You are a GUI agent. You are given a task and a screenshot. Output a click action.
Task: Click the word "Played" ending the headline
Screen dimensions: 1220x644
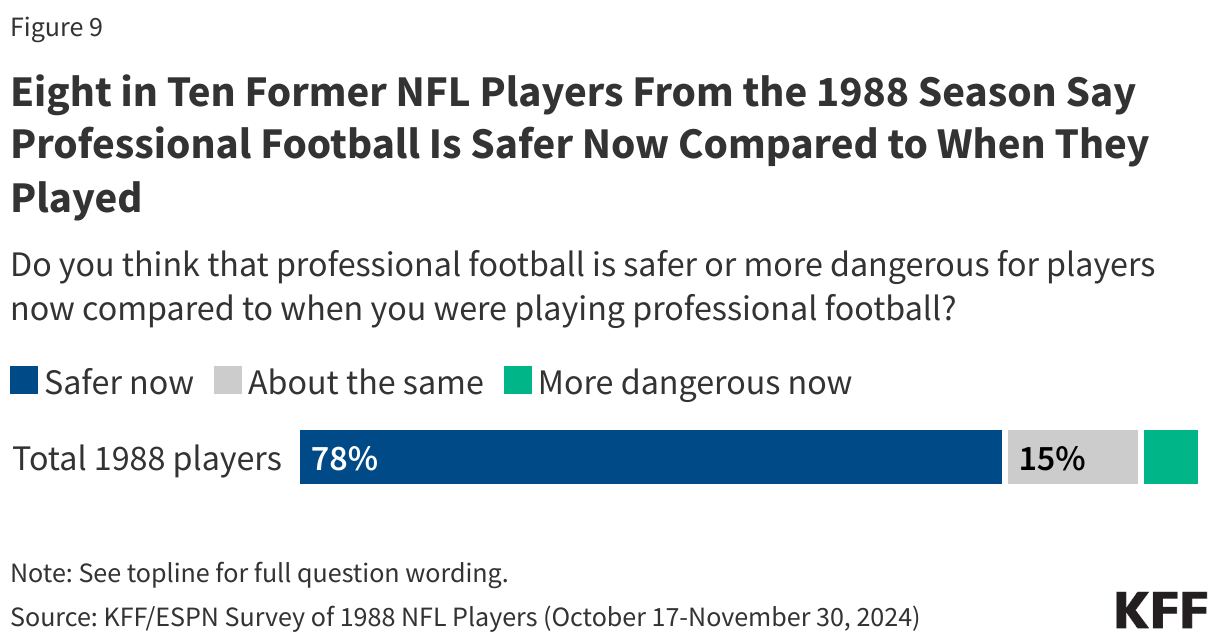(76, 198)
